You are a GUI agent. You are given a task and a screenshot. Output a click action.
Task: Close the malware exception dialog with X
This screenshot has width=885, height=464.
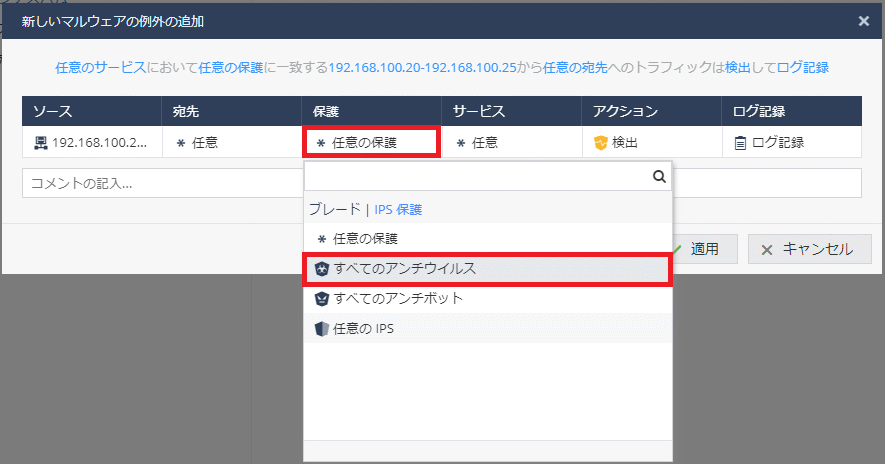click(x=864, y=20)
